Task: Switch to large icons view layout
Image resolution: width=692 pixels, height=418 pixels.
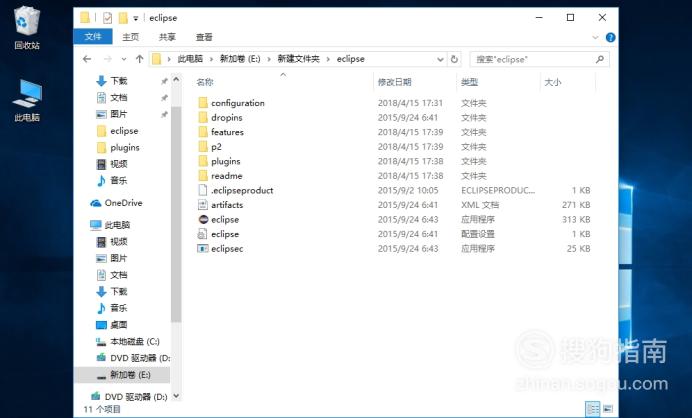Action: pos(608,408)
